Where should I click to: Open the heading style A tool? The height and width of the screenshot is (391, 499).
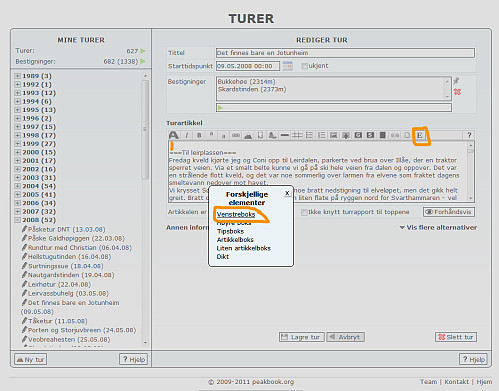pos(174,135)
